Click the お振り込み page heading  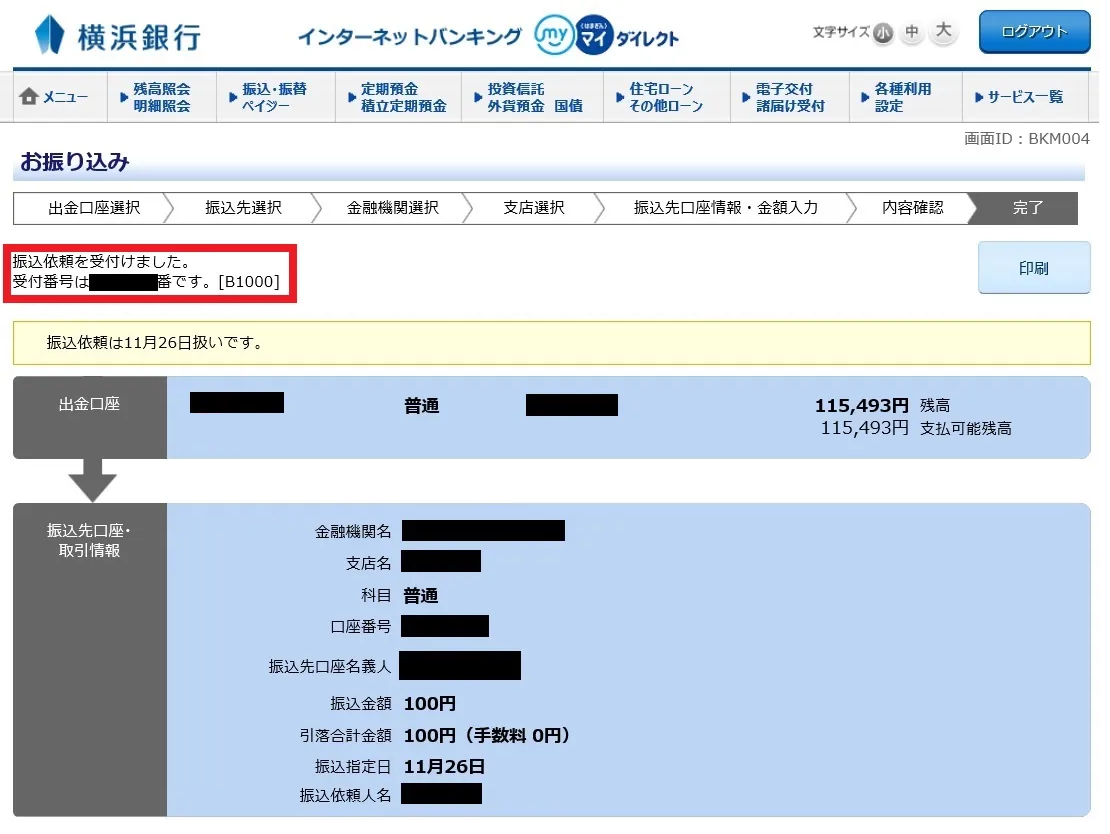(74, 162)
